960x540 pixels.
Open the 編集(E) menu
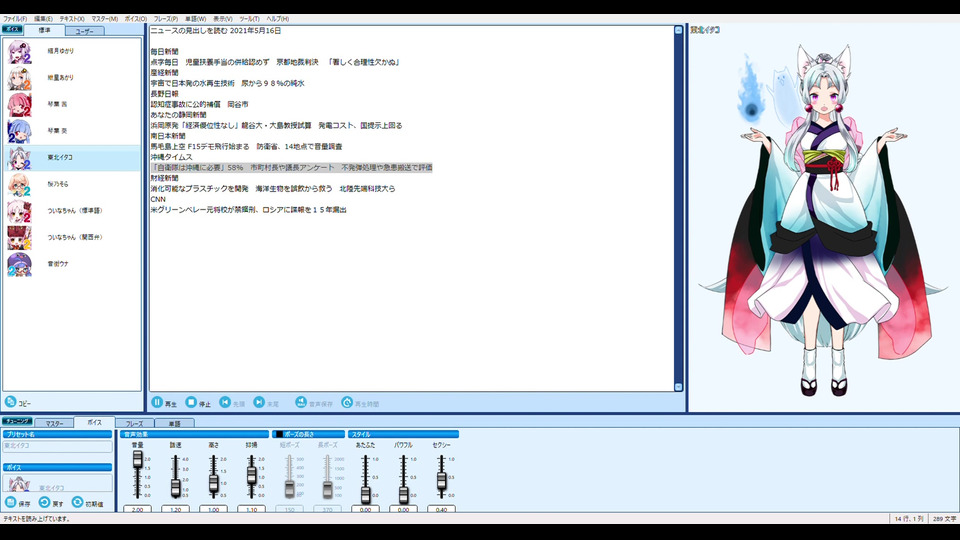pos(43,19)
